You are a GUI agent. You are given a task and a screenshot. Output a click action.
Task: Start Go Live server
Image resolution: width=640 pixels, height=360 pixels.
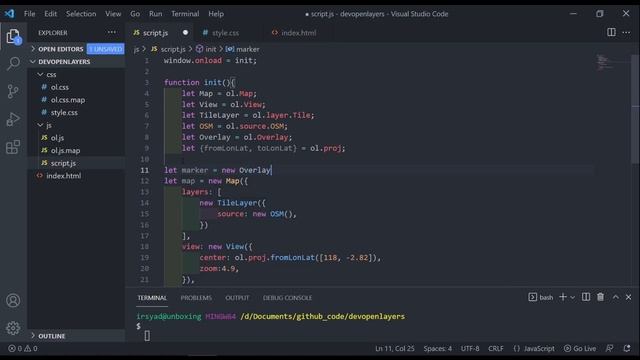[580, 348]
